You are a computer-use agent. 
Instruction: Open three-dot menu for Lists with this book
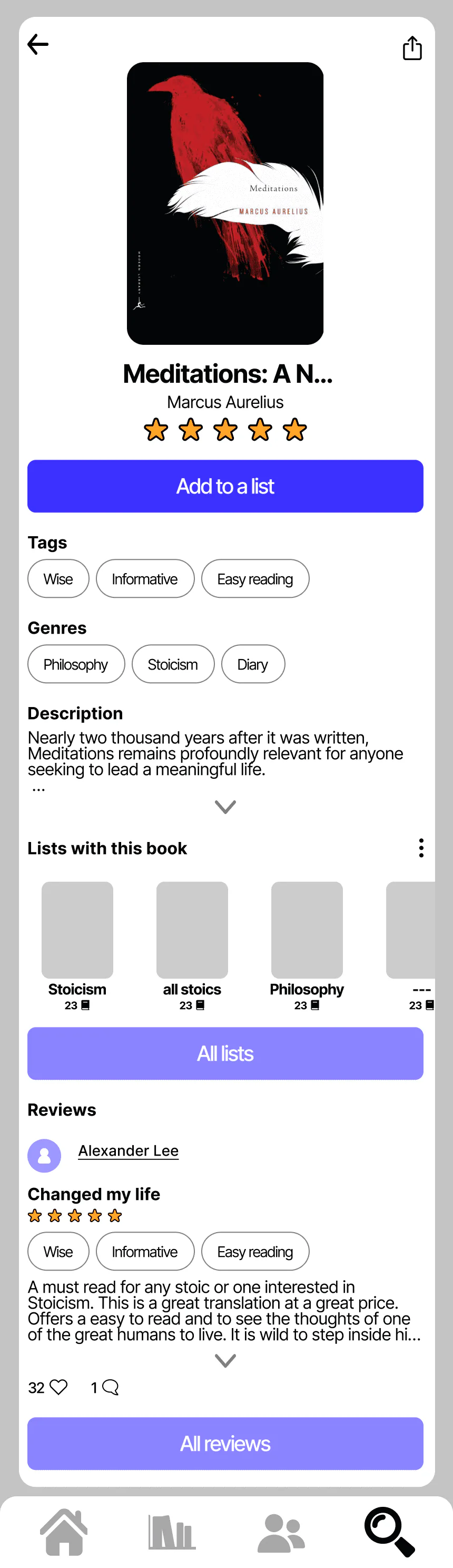click(x=421, y=848)
